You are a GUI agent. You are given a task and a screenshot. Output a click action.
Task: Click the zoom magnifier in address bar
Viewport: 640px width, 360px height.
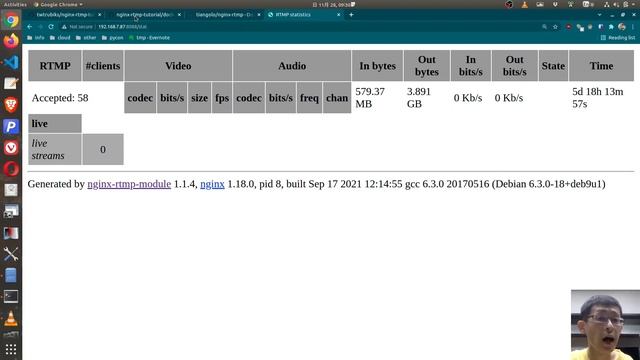pos(544,27)
